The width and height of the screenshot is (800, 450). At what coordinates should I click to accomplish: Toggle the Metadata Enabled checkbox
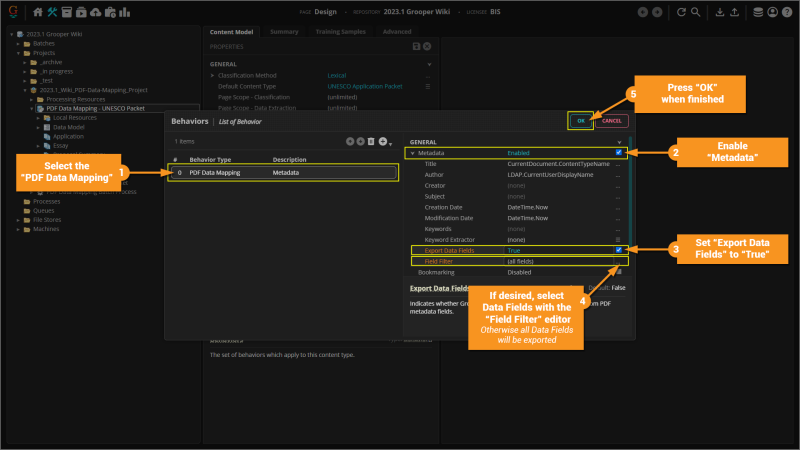(x=619, y=153)
